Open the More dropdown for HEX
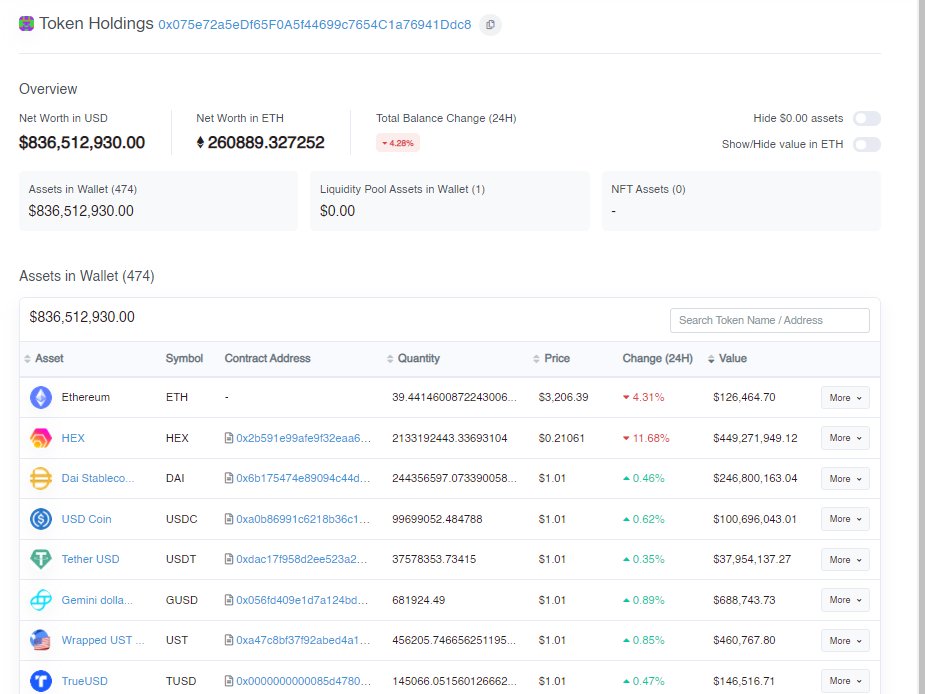The image size is (925, 694). (x=845, y=438)
